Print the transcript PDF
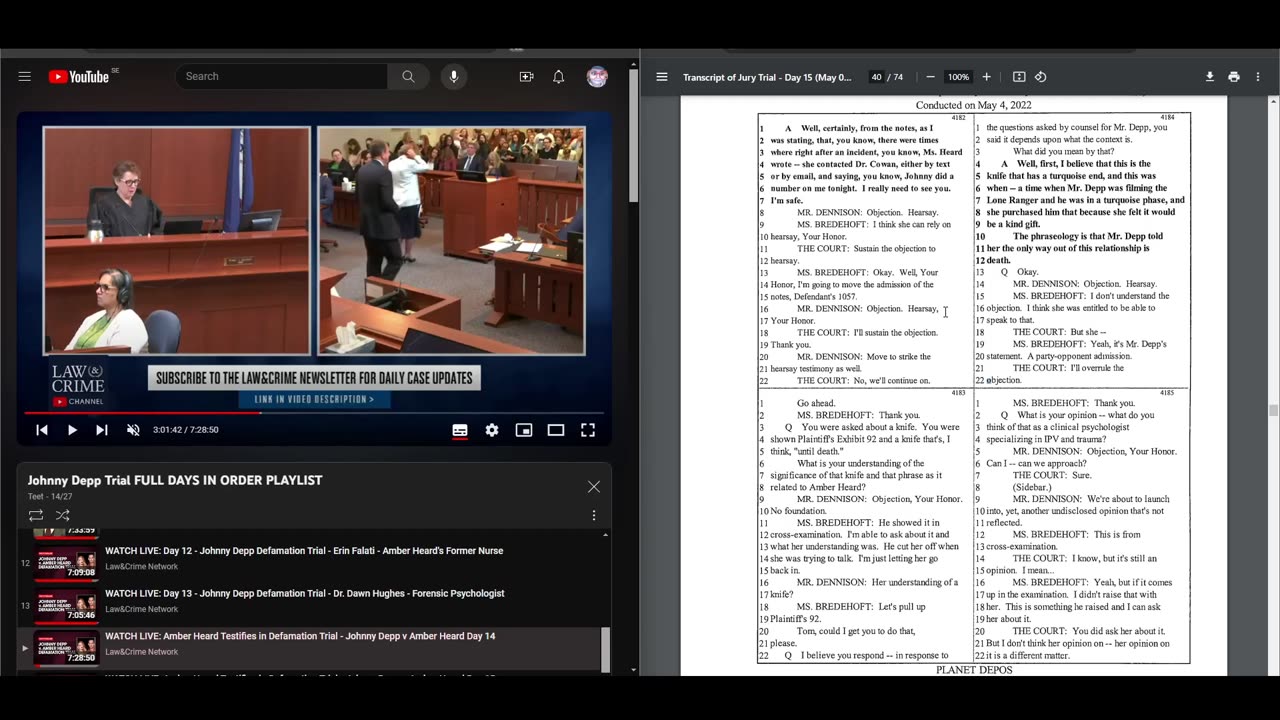 pos(1234,77)
